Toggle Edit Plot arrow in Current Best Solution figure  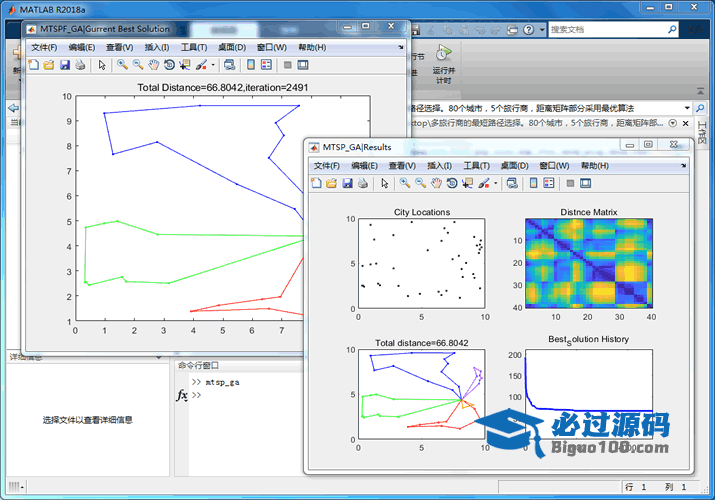point(102,65)
